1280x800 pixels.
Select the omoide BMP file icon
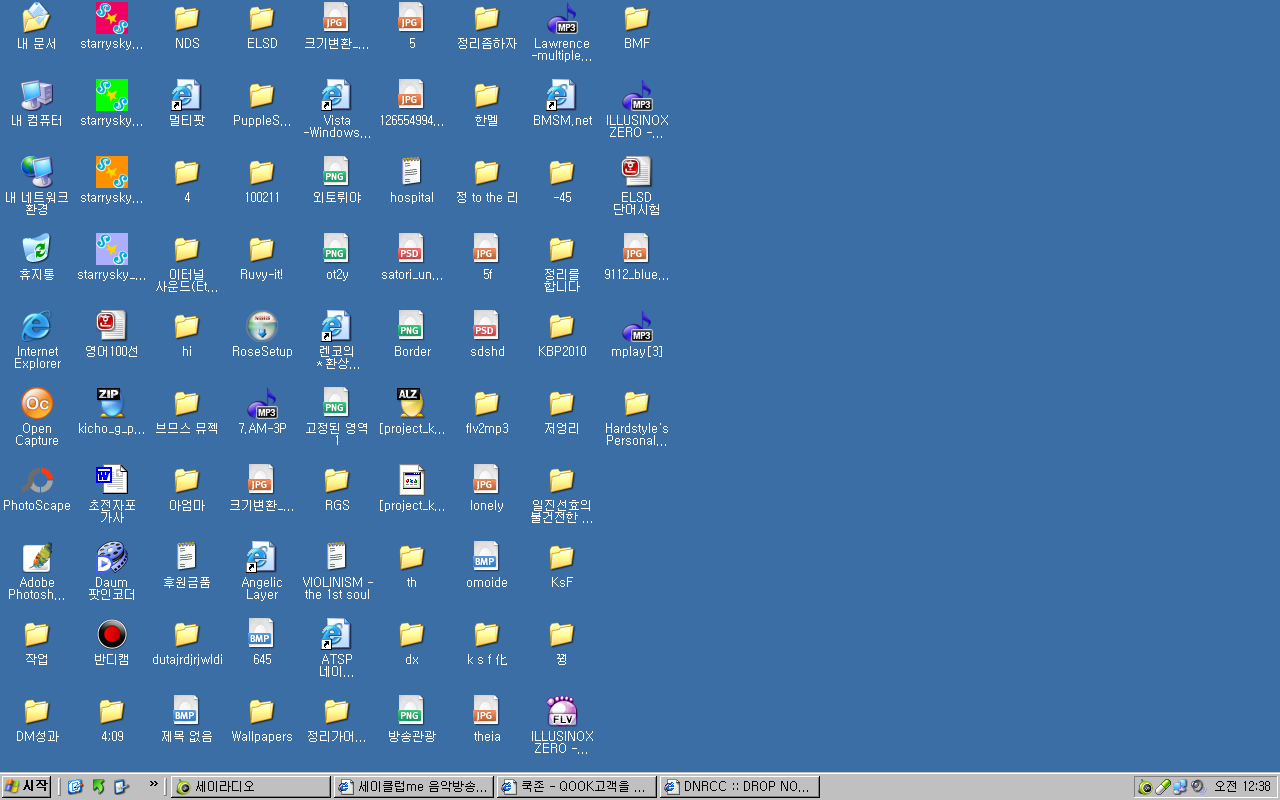click(x=487, y=558)
